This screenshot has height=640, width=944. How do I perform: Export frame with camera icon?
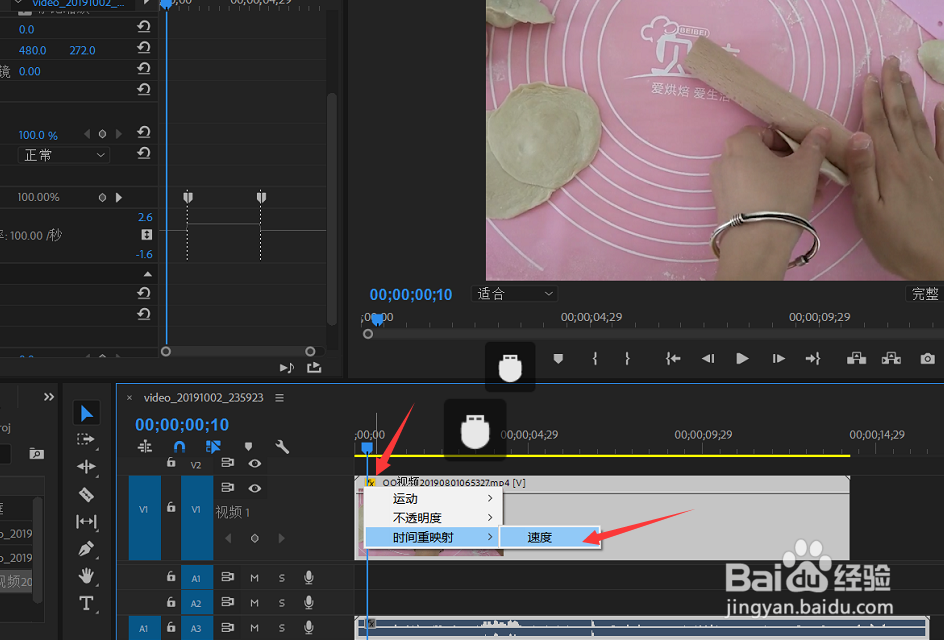(x=928, y=359)
